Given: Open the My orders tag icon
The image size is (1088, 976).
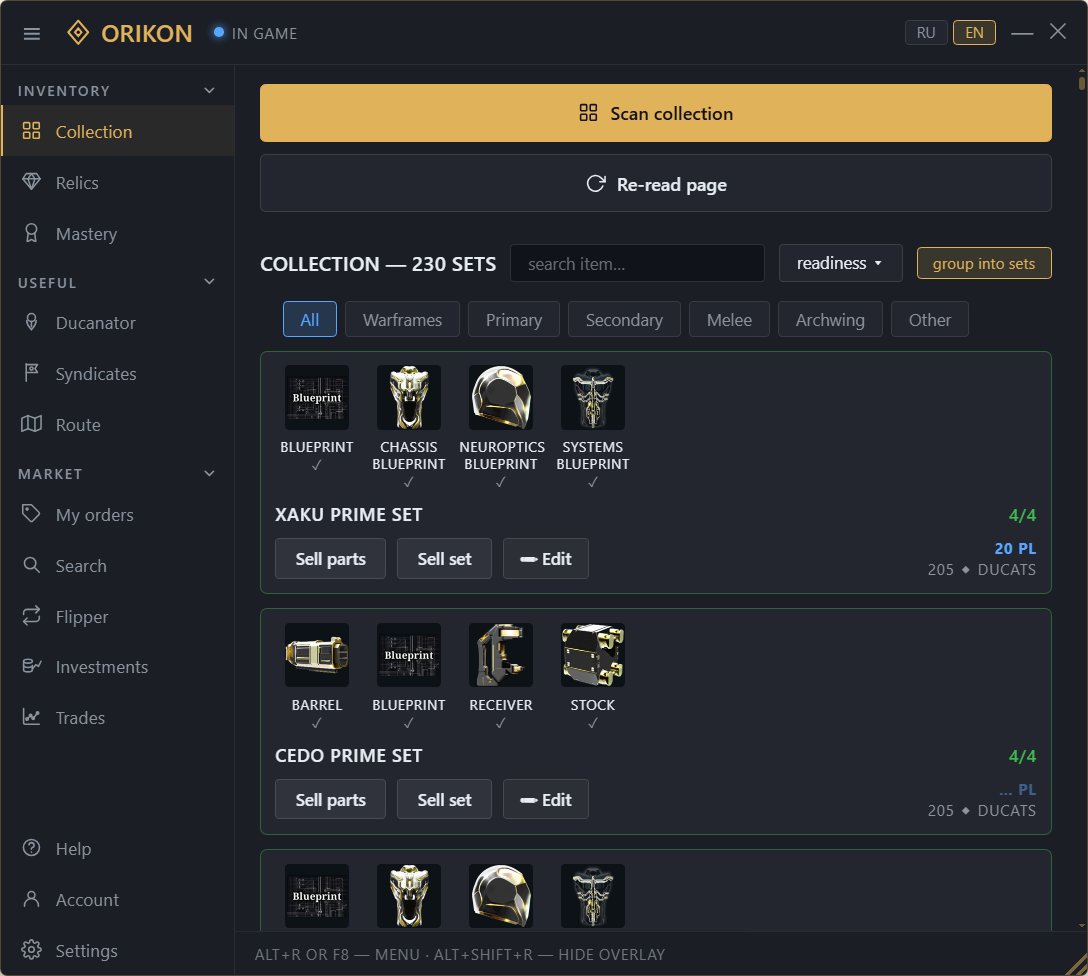Looking at the screenshot, I should click(31, 514).
